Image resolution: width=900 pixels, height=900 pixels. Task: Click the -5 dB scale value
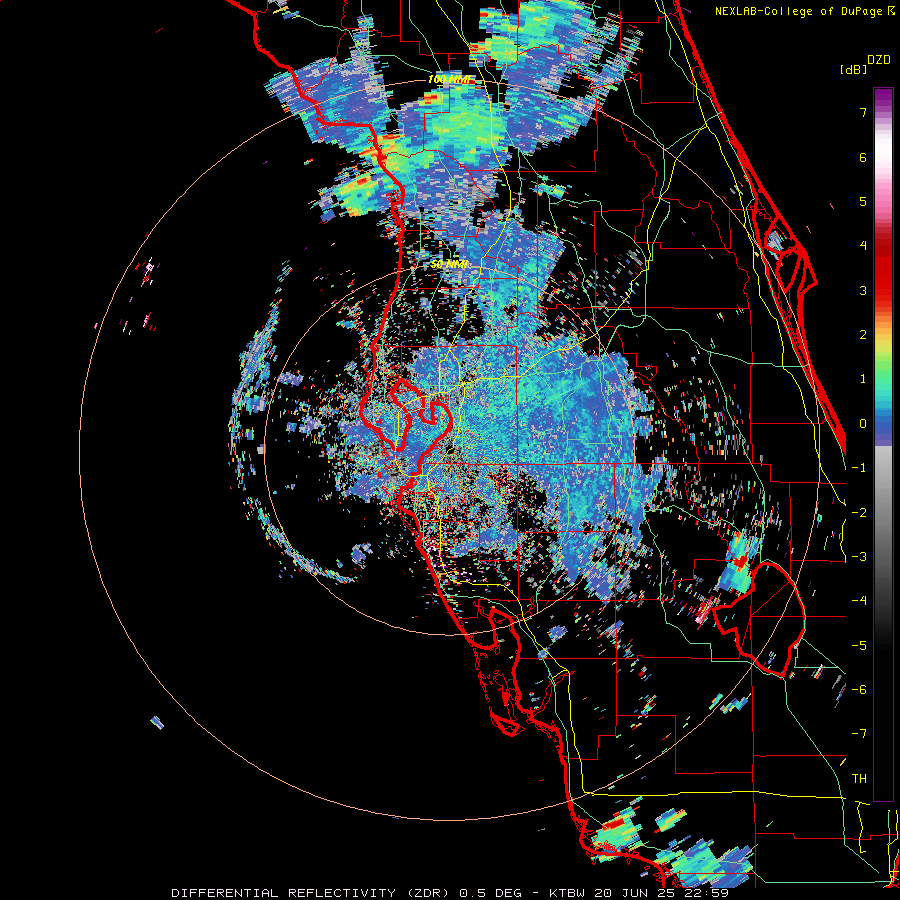coord(859,646)
